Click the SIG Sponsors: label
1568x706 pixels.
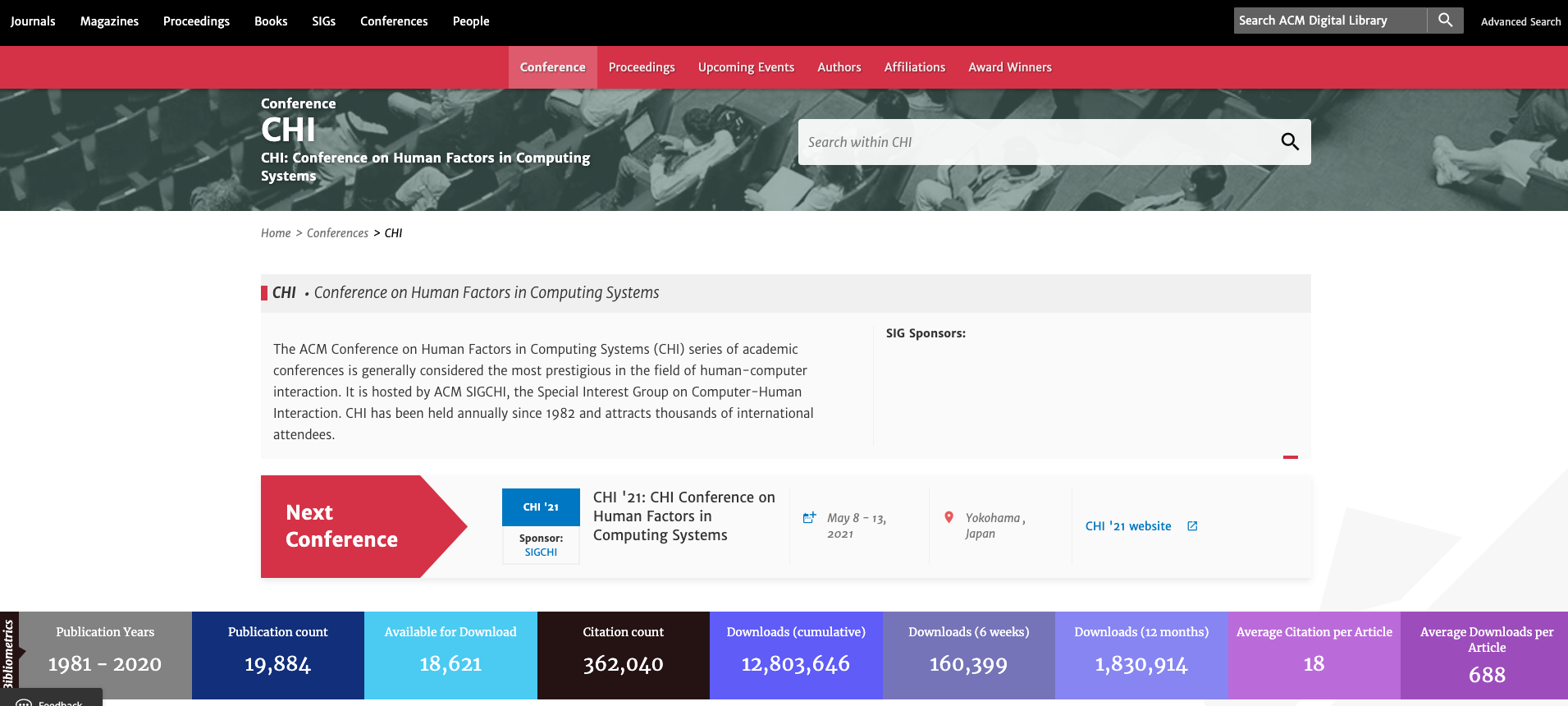coord(926,333)
